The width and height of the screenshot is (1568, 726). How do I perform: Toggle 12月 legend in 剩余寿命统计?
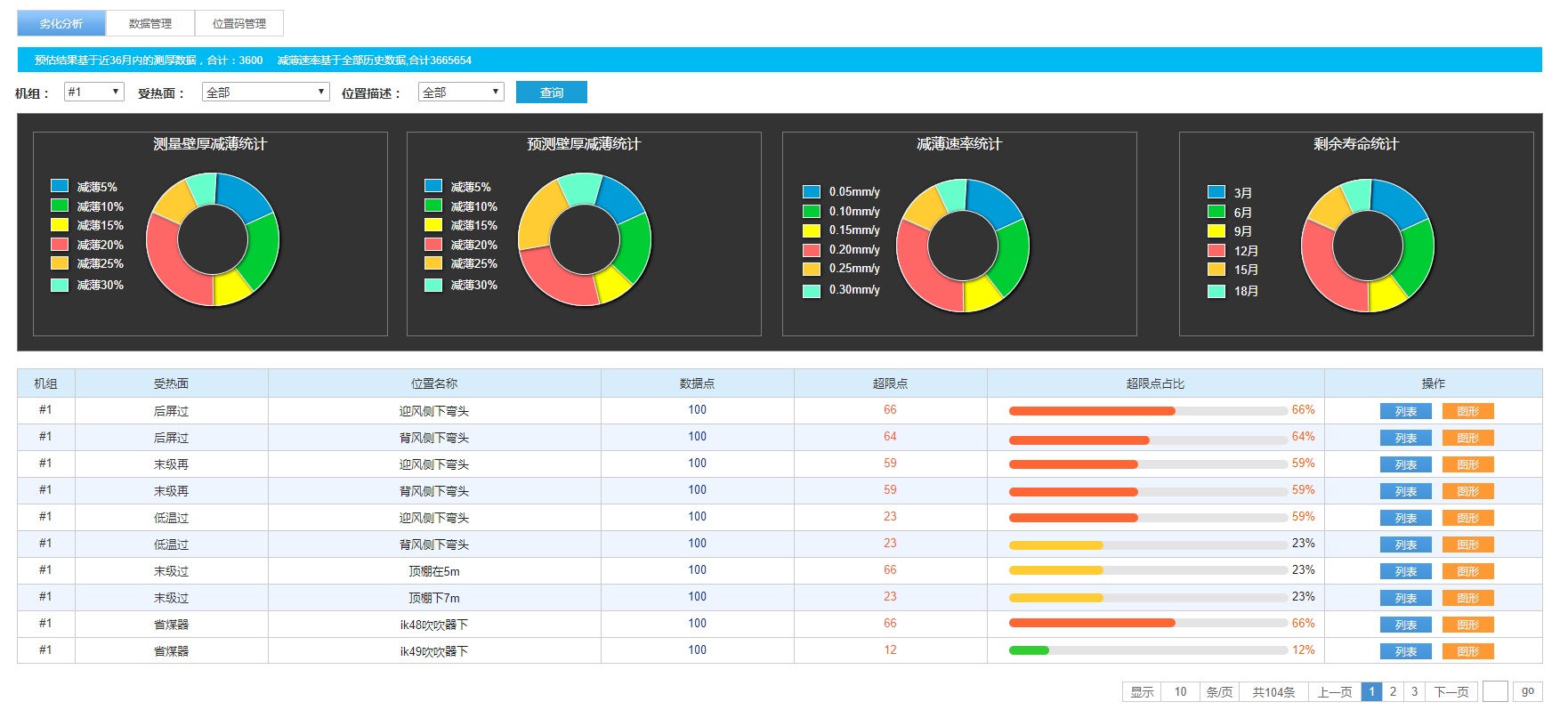(1233, 251)
